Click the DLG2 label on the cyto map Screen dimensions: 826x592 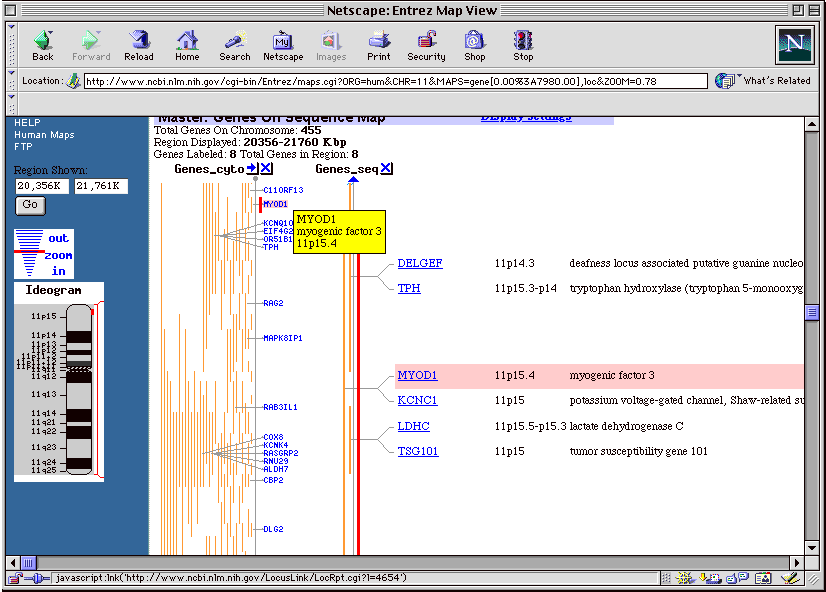[273, 529]
